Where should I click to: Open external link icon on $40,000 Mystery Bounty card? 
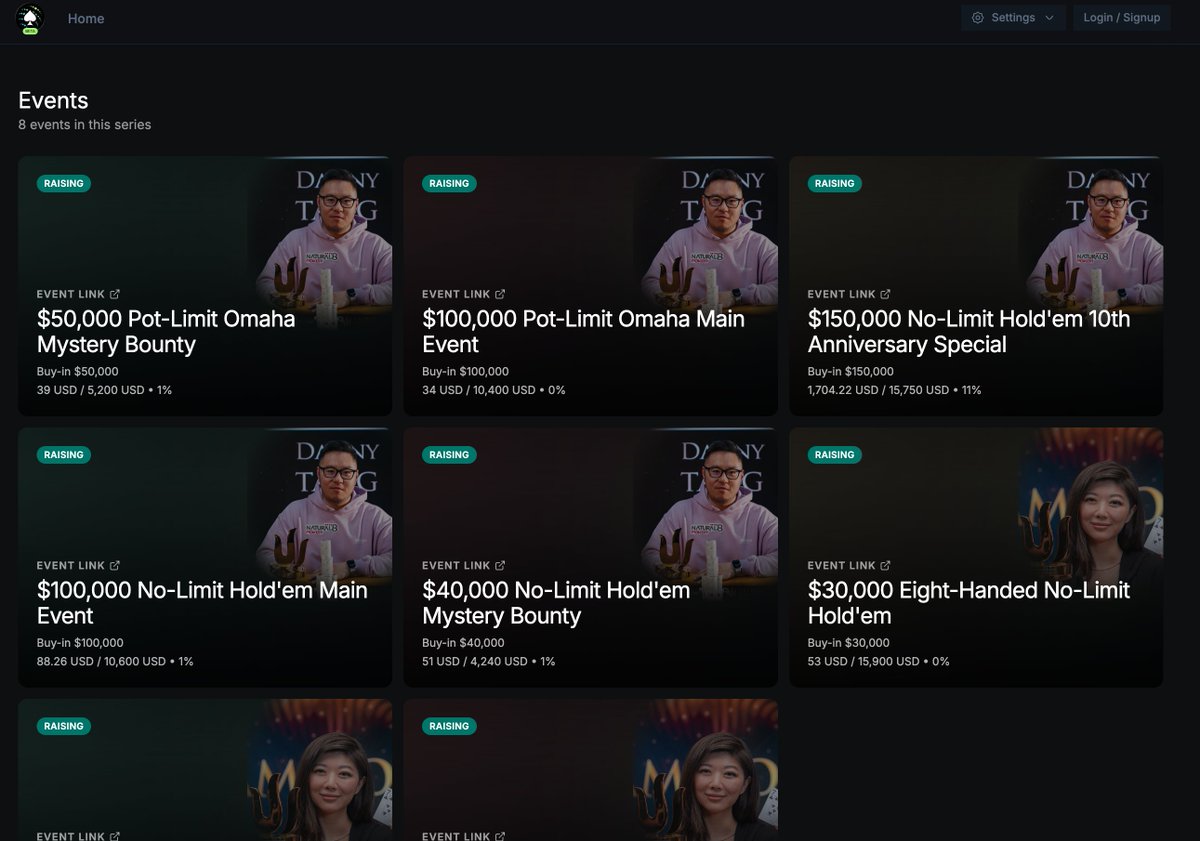[500, 565]
